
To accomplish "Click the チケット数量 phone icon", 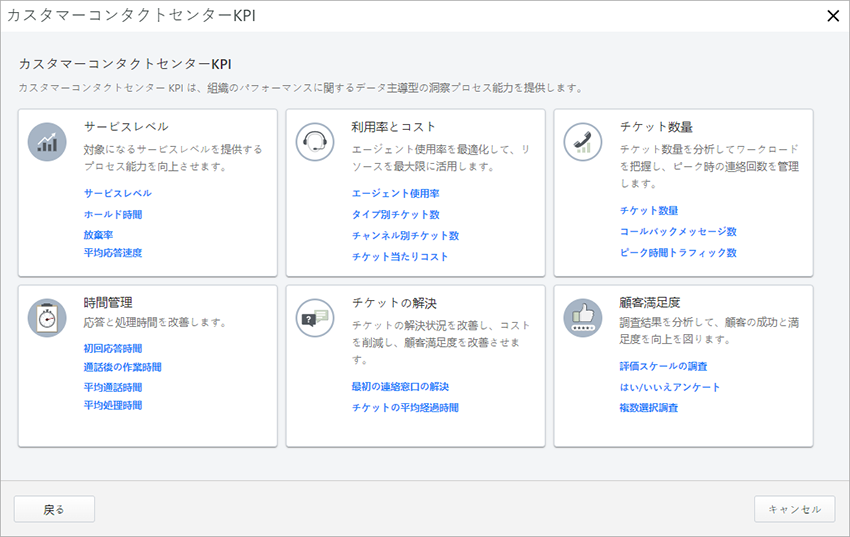I will pyautogui.click(x=583, y=141).
